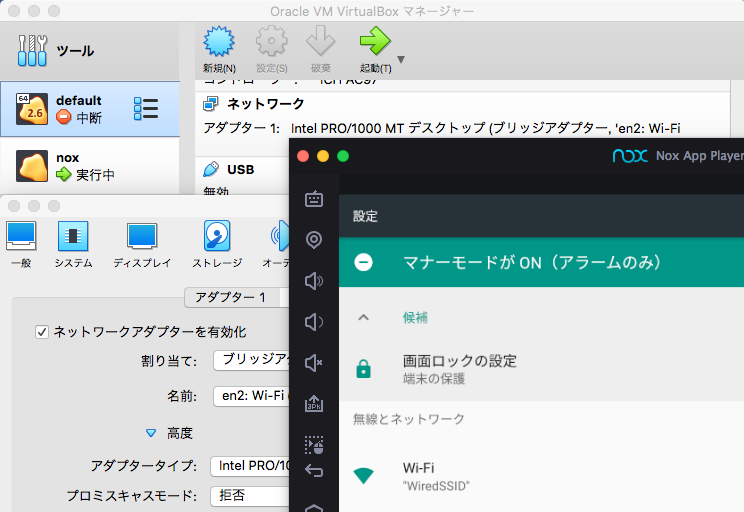Open the Display (ディスプレイ) settings tab

tap(142, 244)
